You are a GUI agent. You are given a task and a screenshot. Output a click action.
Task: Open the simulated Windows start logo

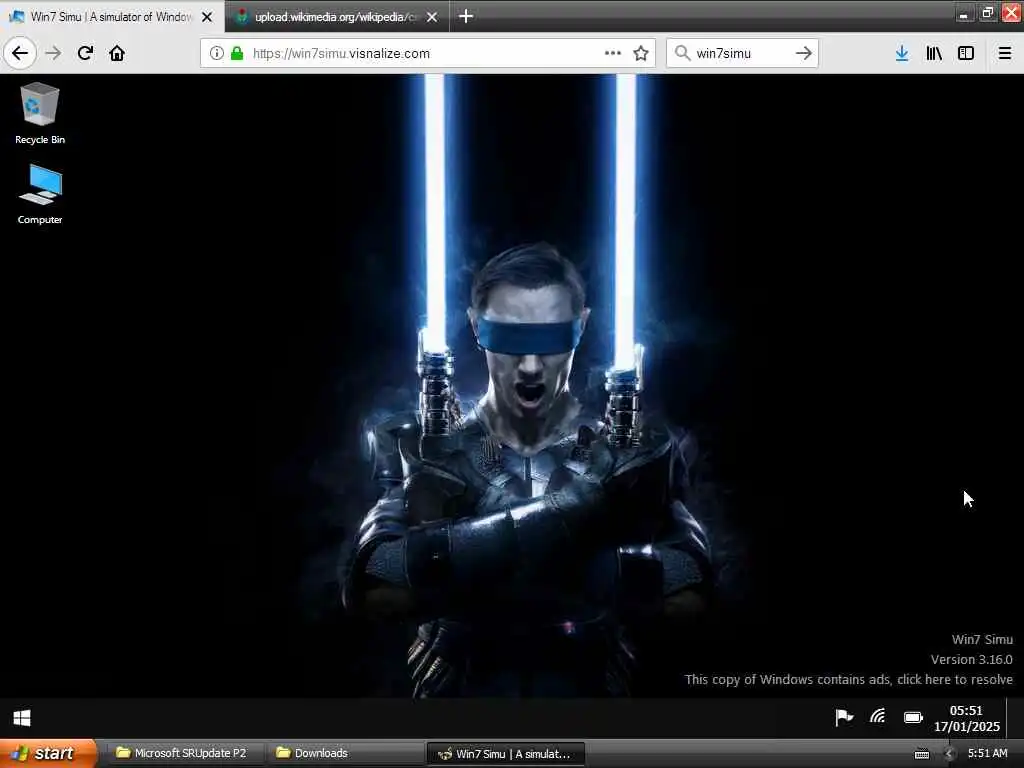(22, 718)
